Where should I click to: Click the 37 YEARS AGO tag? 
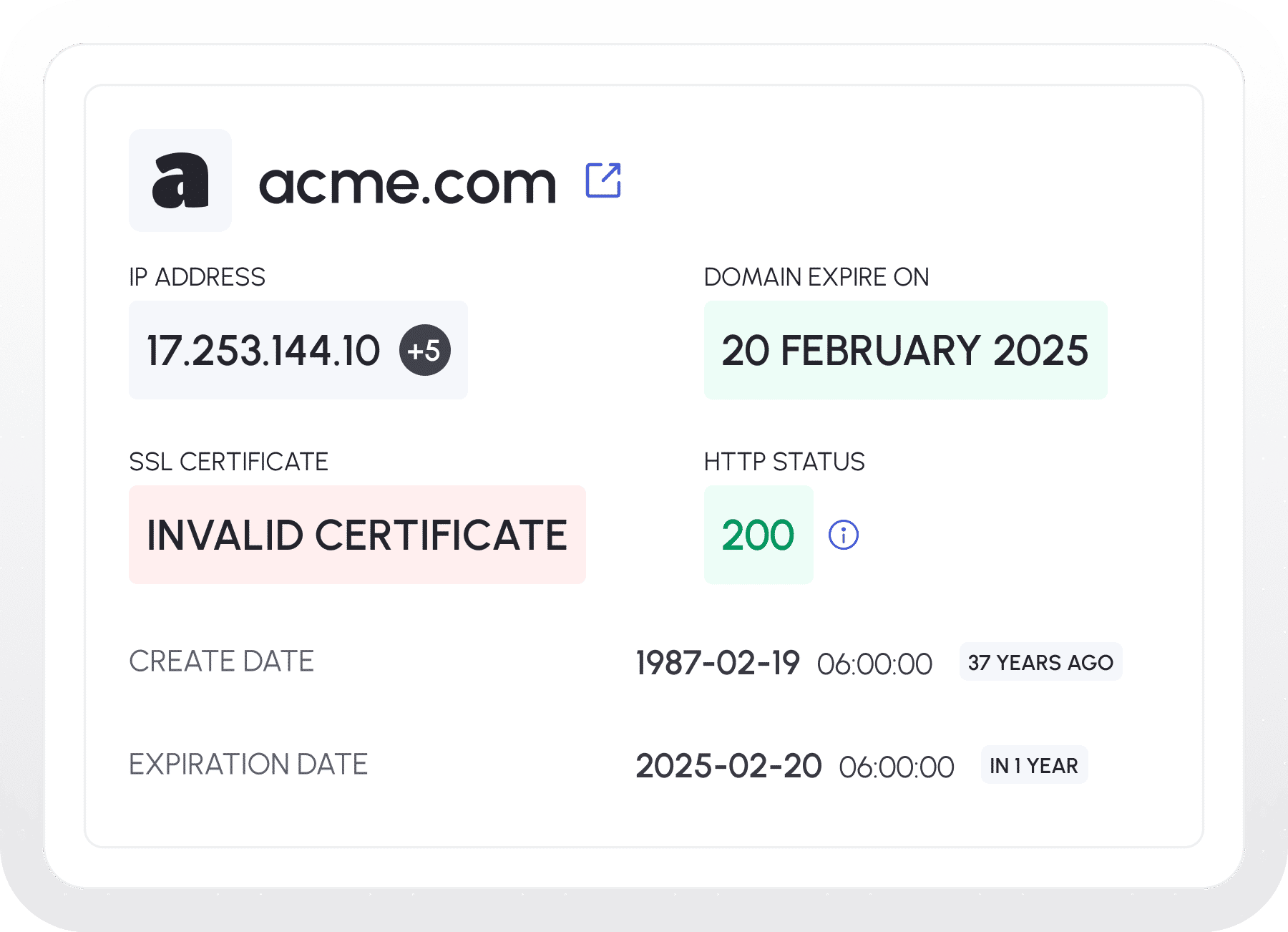pos(1040,662)
